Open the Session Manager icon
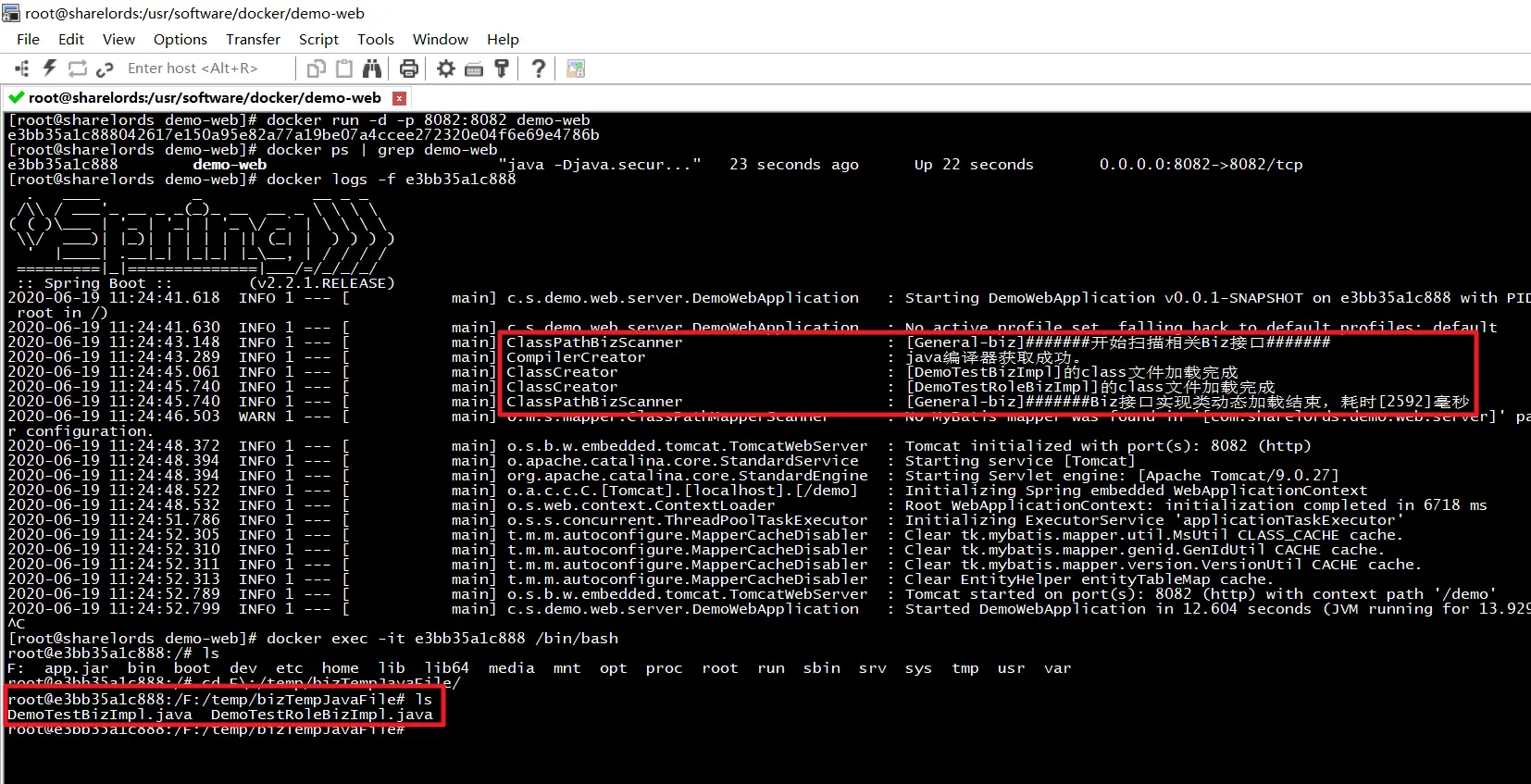 [x=22, y=68]
